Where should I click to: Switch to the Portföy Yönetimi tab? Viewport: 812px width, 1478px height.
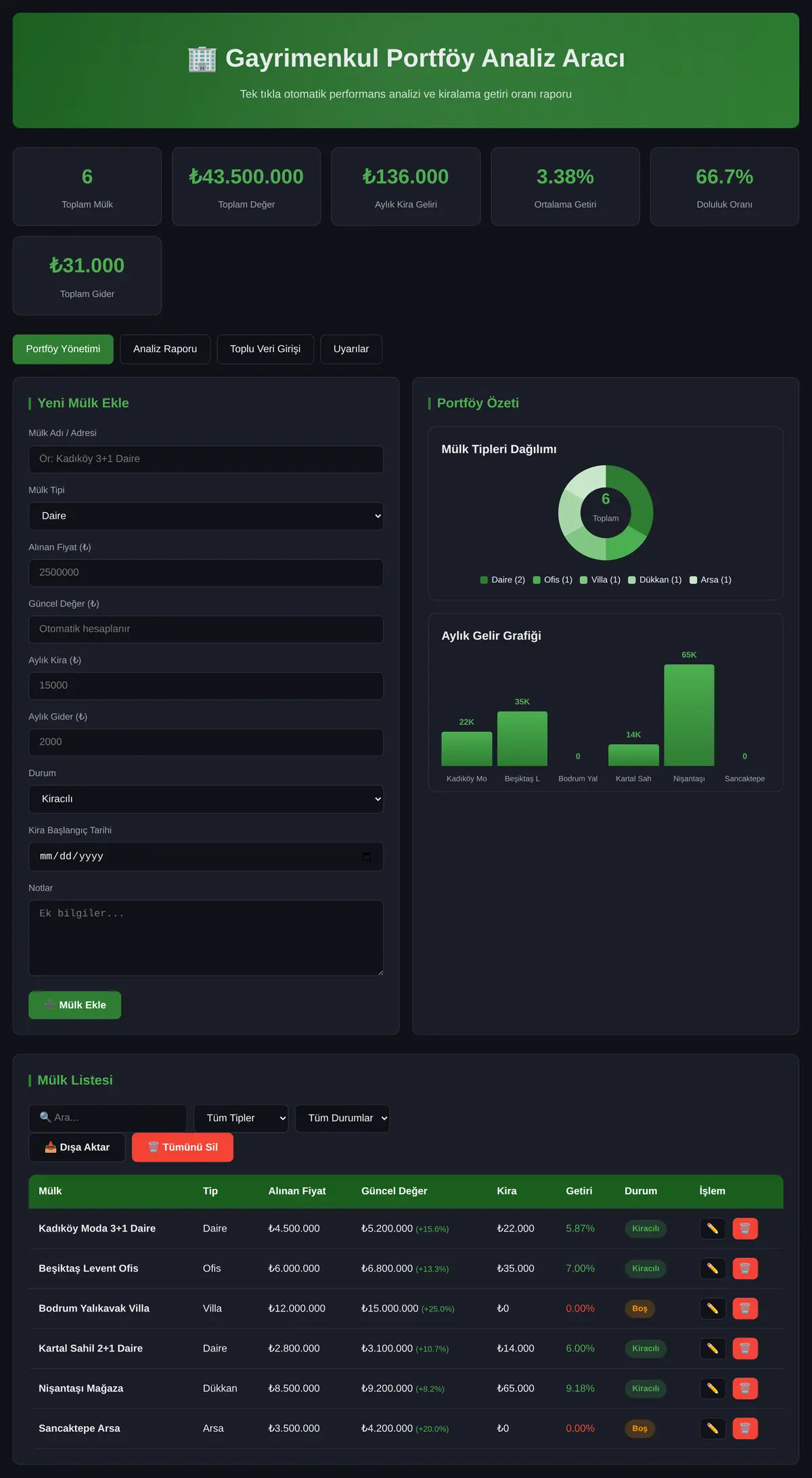63,349
